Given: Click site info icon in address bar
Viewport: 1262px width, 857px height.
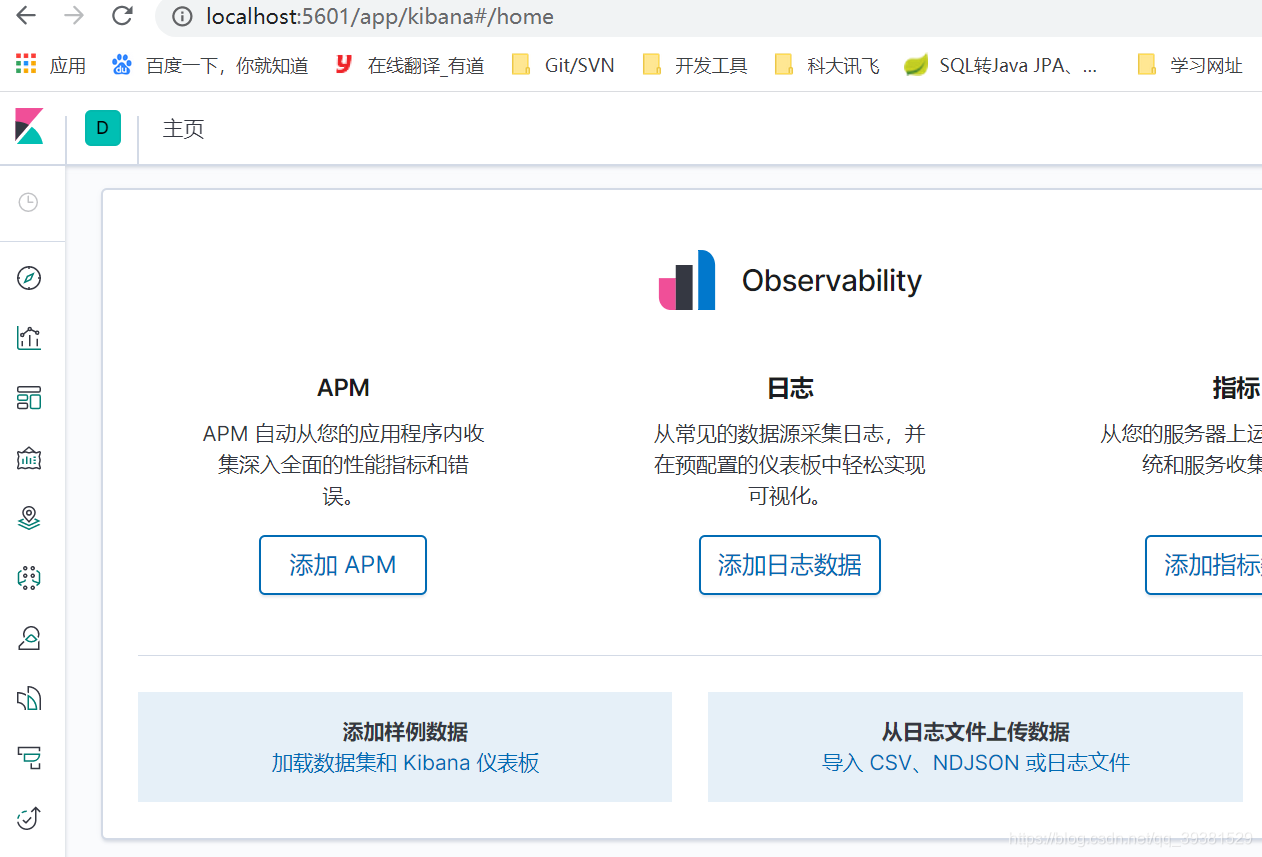Looking at the screenshot, I should [x=182, y=16].
